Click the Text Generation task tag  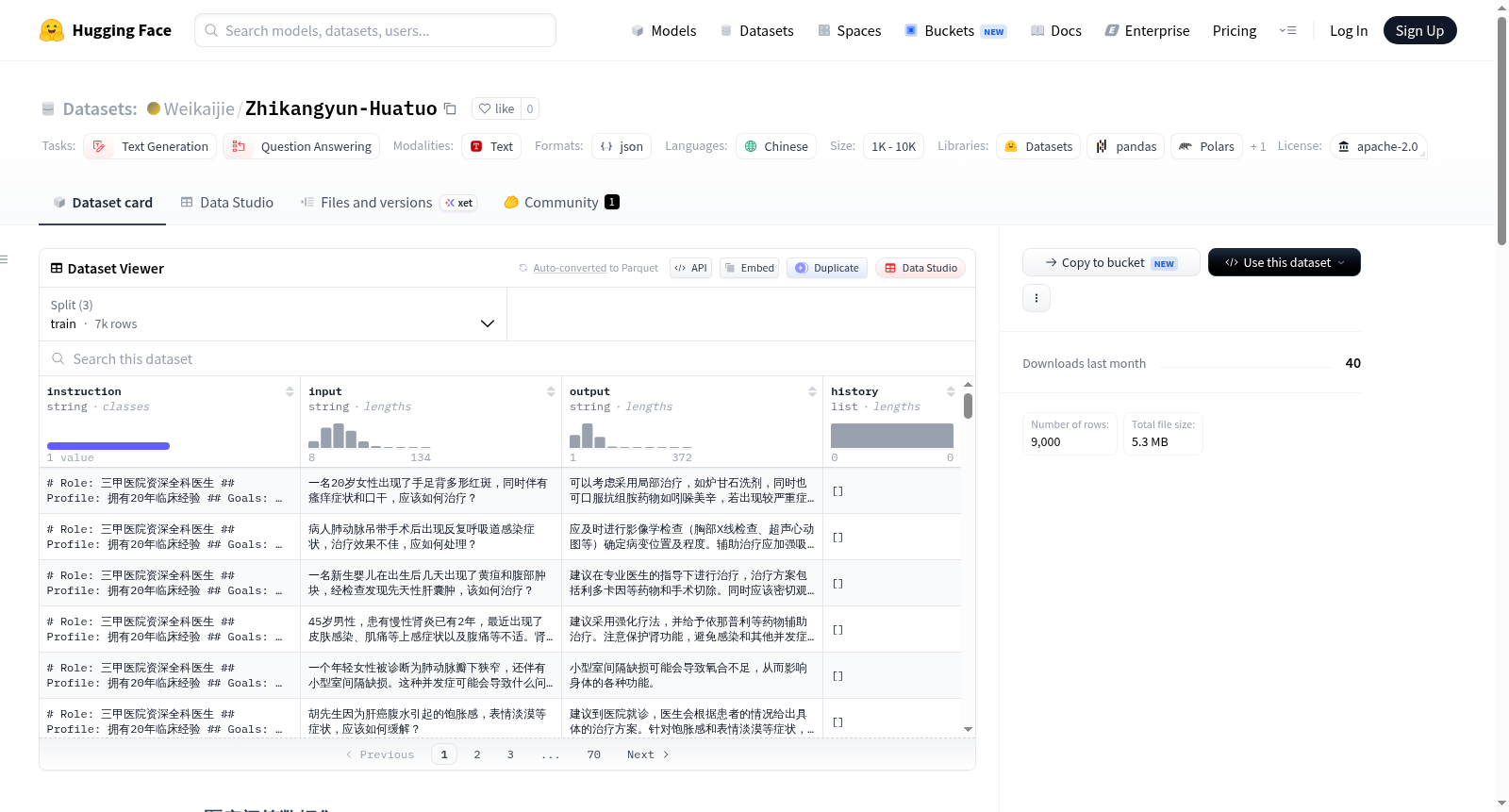tap(150, 146)
